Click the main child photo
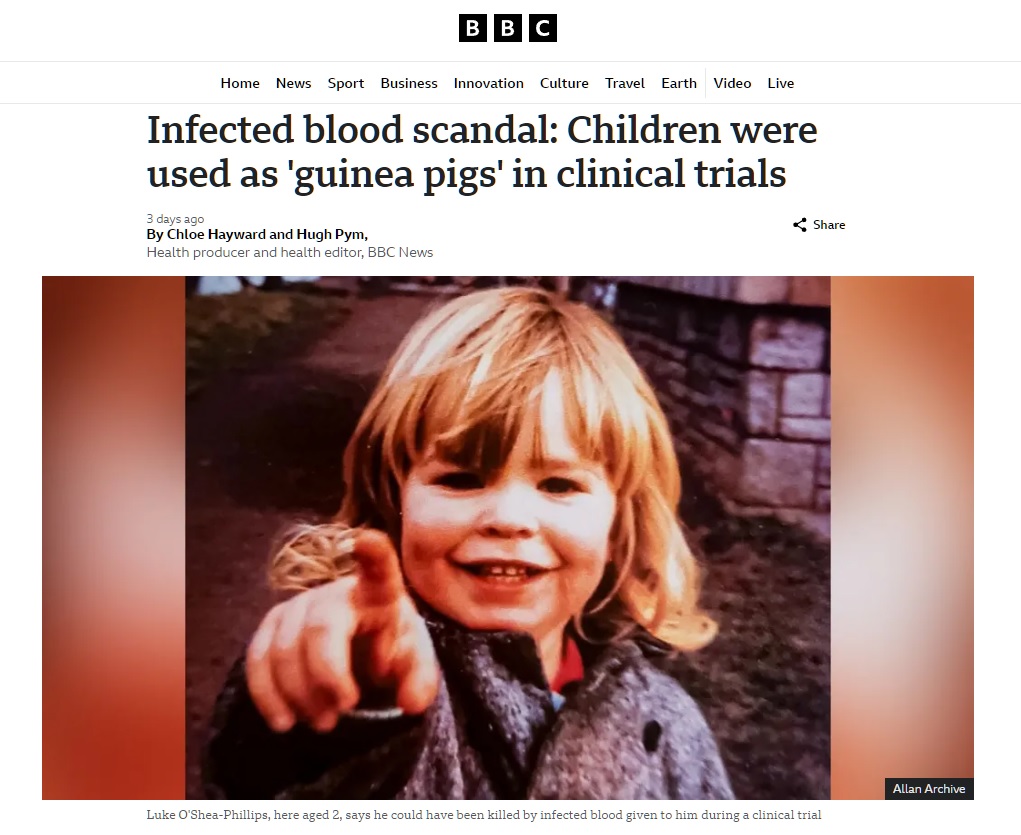The height and width of the screenshot is (835, 1021). coord(508,538)
